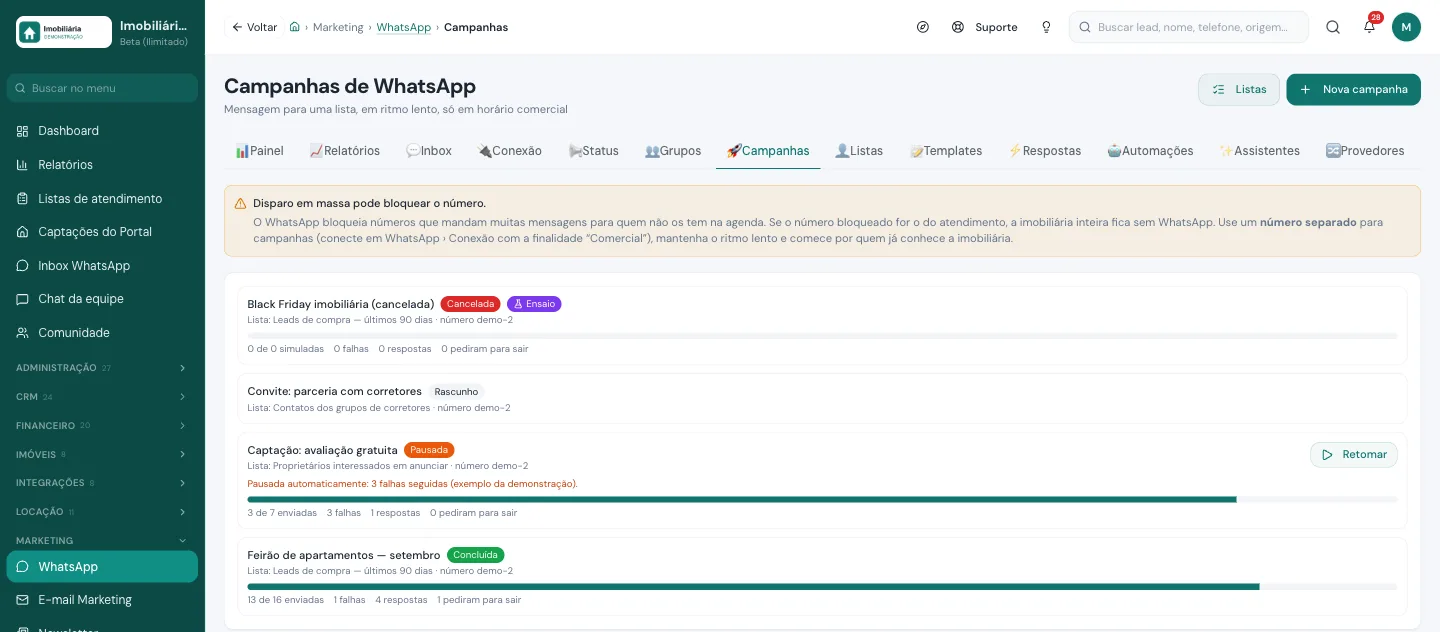The width and height of the screenshot is (1440, 632).
Task: Click the red Cancelada status badge
Action: click(470, 304)
